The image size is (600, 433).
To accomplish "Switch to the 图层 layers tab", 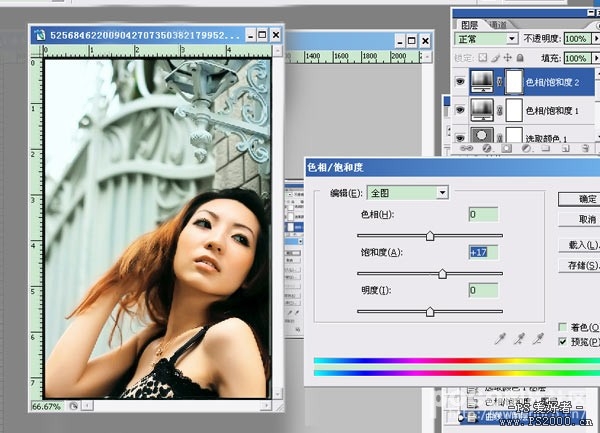I will coord(470,25).
